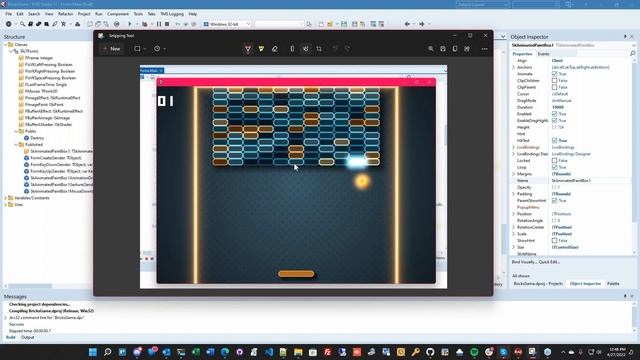Click the Visual Studio Code icon in taskbar
The height and width of the screenshot is (360, 640).
tap(269, 352)
